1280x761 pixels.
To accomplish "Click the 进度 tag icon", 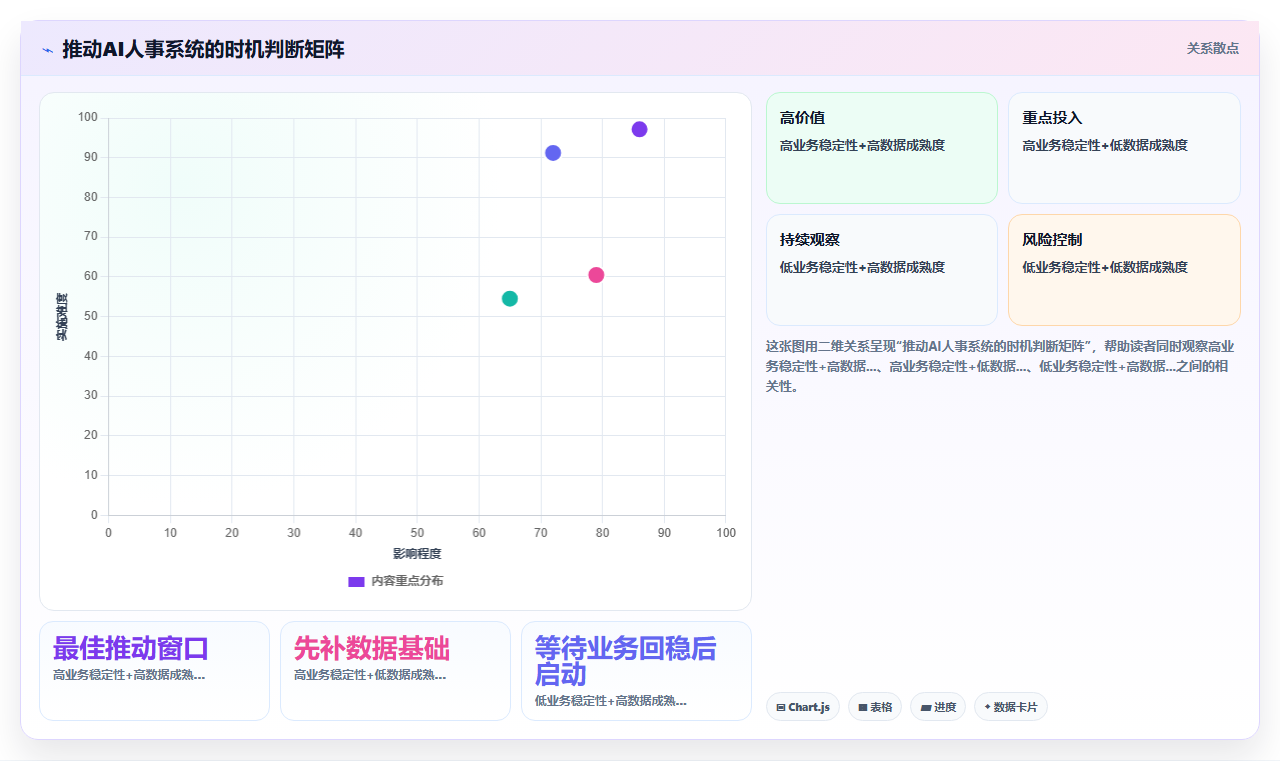I will 926,707.
